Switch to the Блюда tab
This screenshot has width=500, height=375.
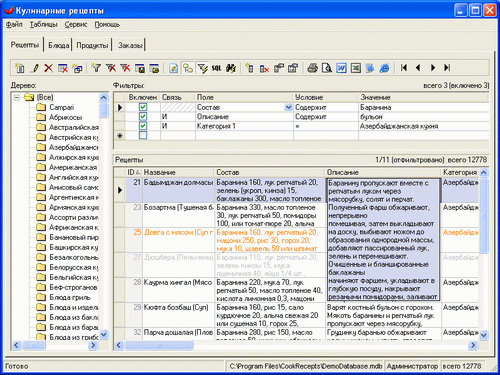coord(59,45)
